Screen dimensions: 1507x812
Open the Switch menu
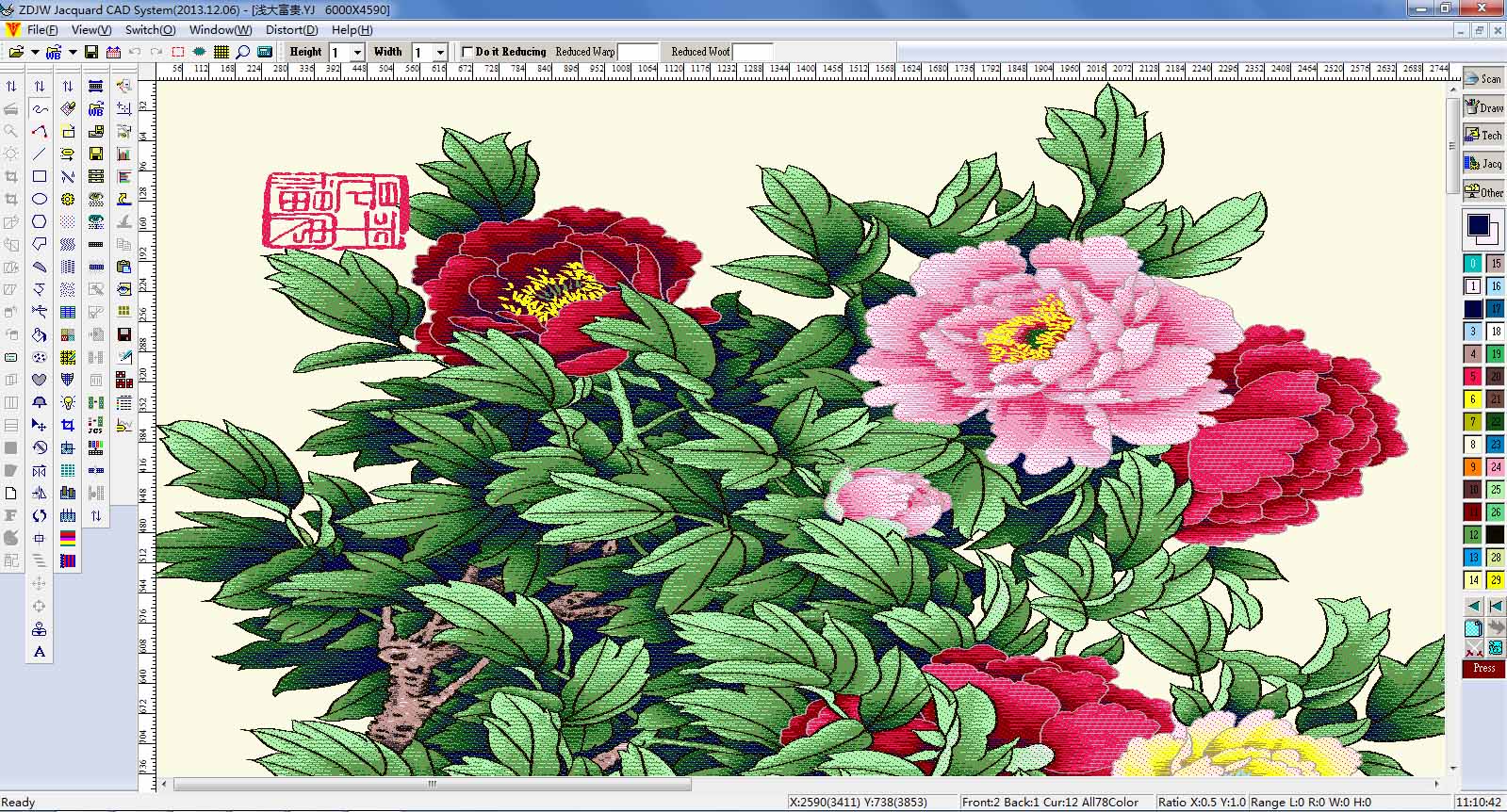point(150,30)
